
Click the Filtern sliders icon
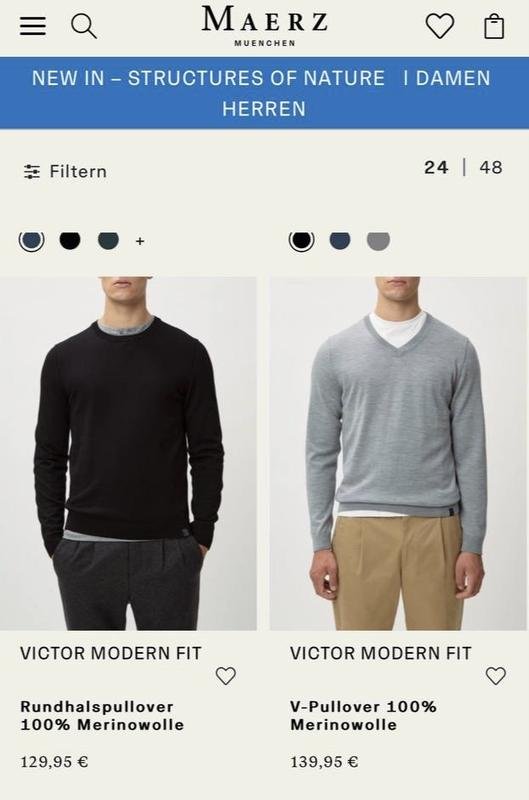(32, 172)
